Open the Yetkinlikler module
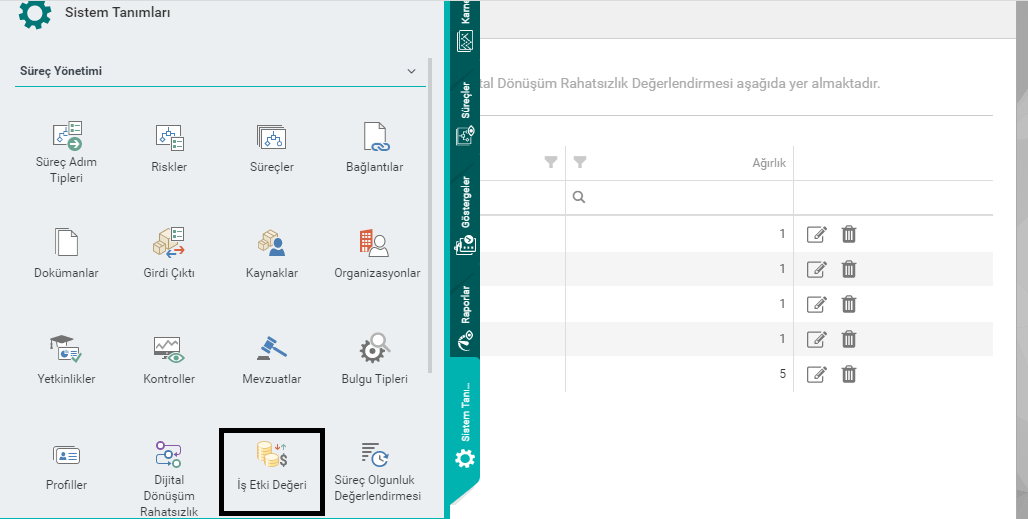The height and width of the screenshot is (519, 1028). tap(66, 349)
